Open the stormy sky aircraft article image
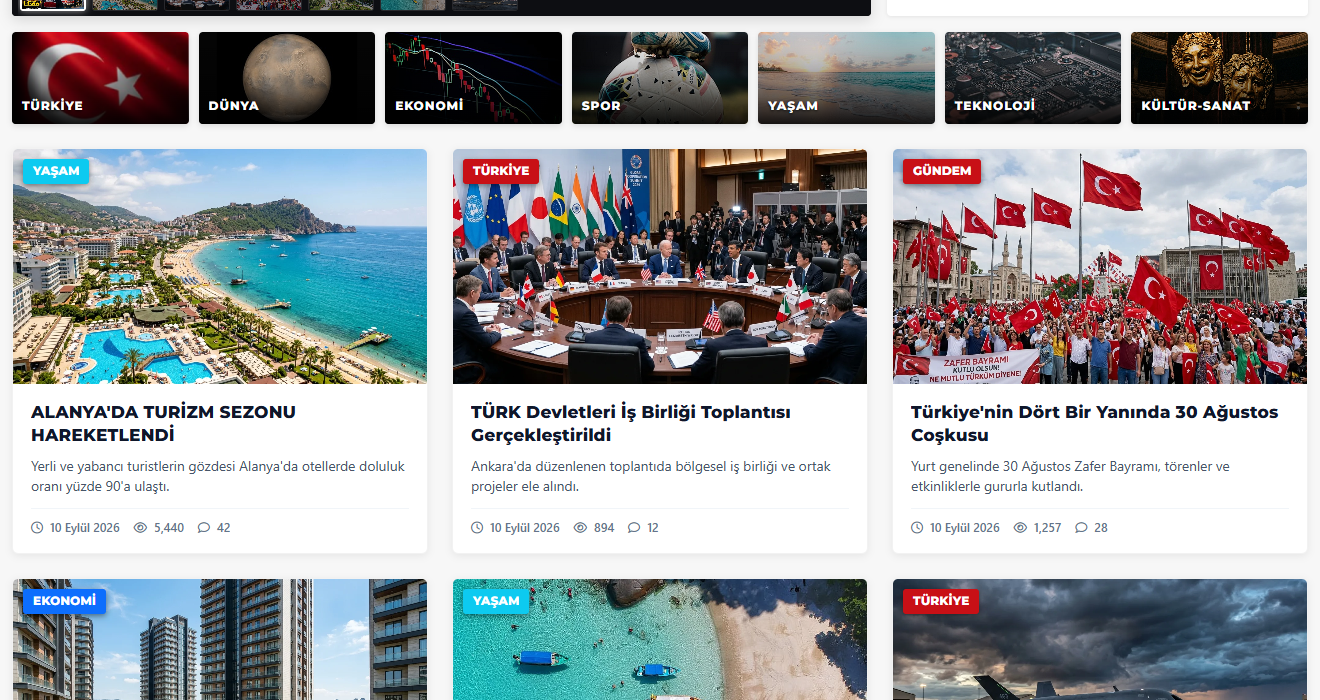The image size is (1320, 700). pyautogui.click(x=1100, y=640)
